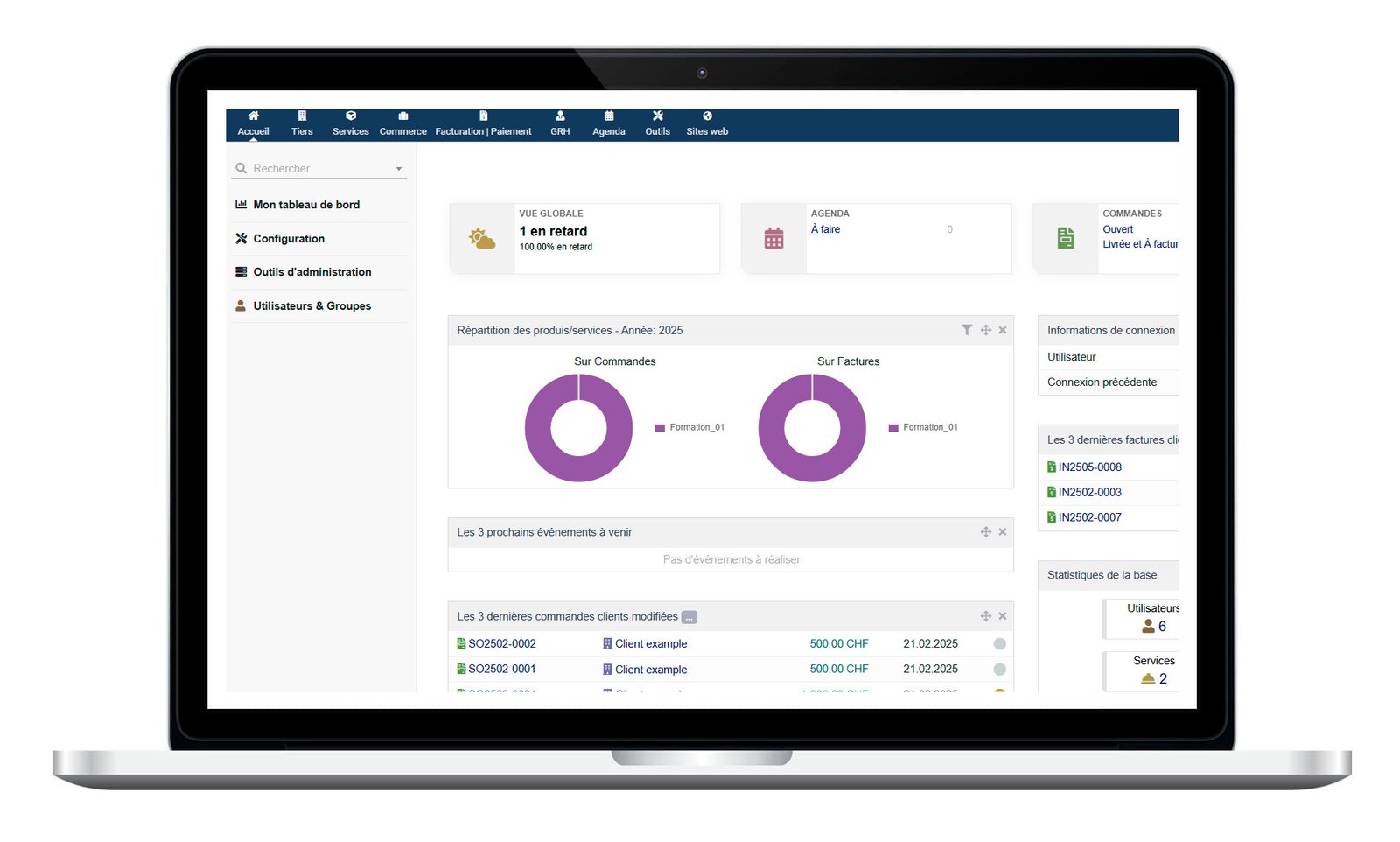Expand the search dropdown arrow
The width and height of the screenshot is (1400, 842).
[399, 168]
